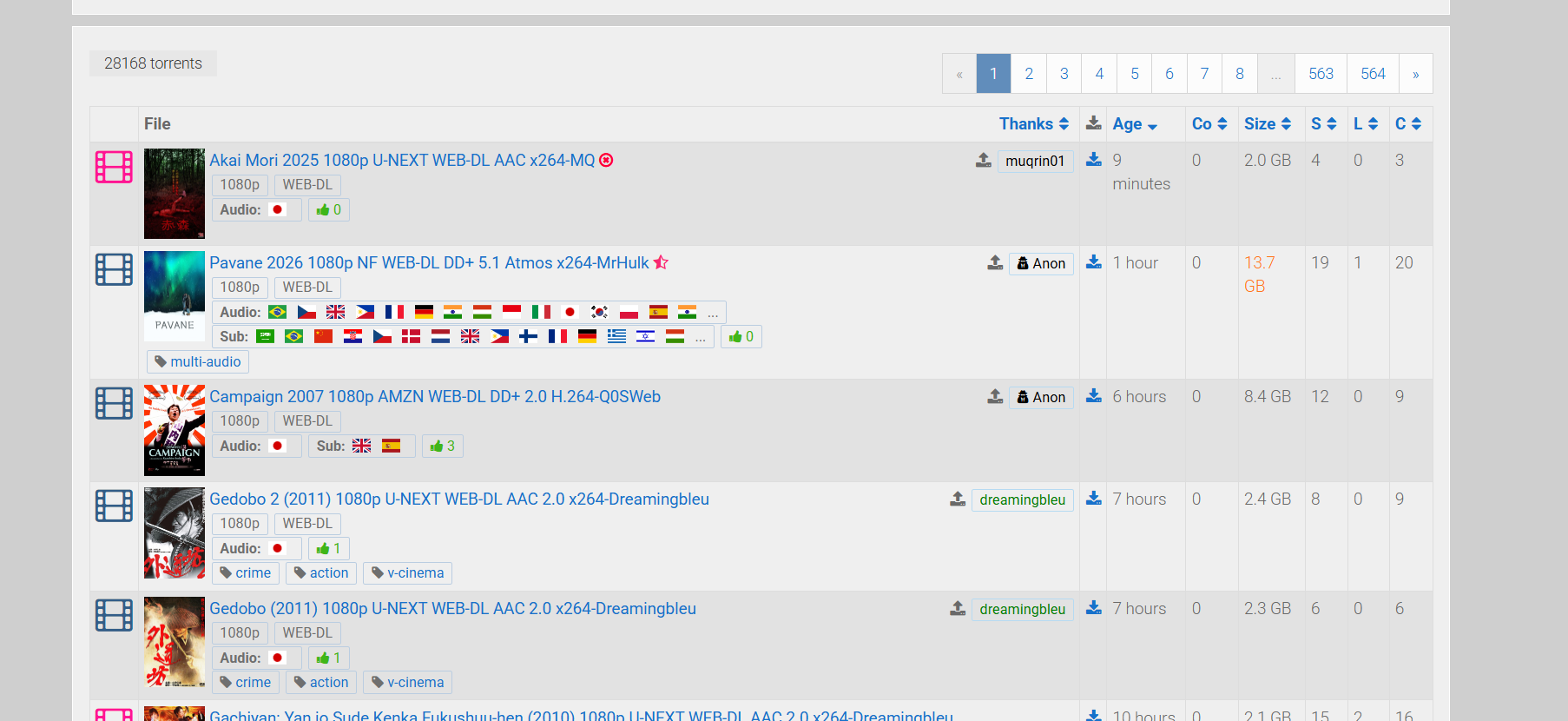
Task: Click the film category icon for Pavane 2026
Action: pyautogui.click(x=114, y=269)
